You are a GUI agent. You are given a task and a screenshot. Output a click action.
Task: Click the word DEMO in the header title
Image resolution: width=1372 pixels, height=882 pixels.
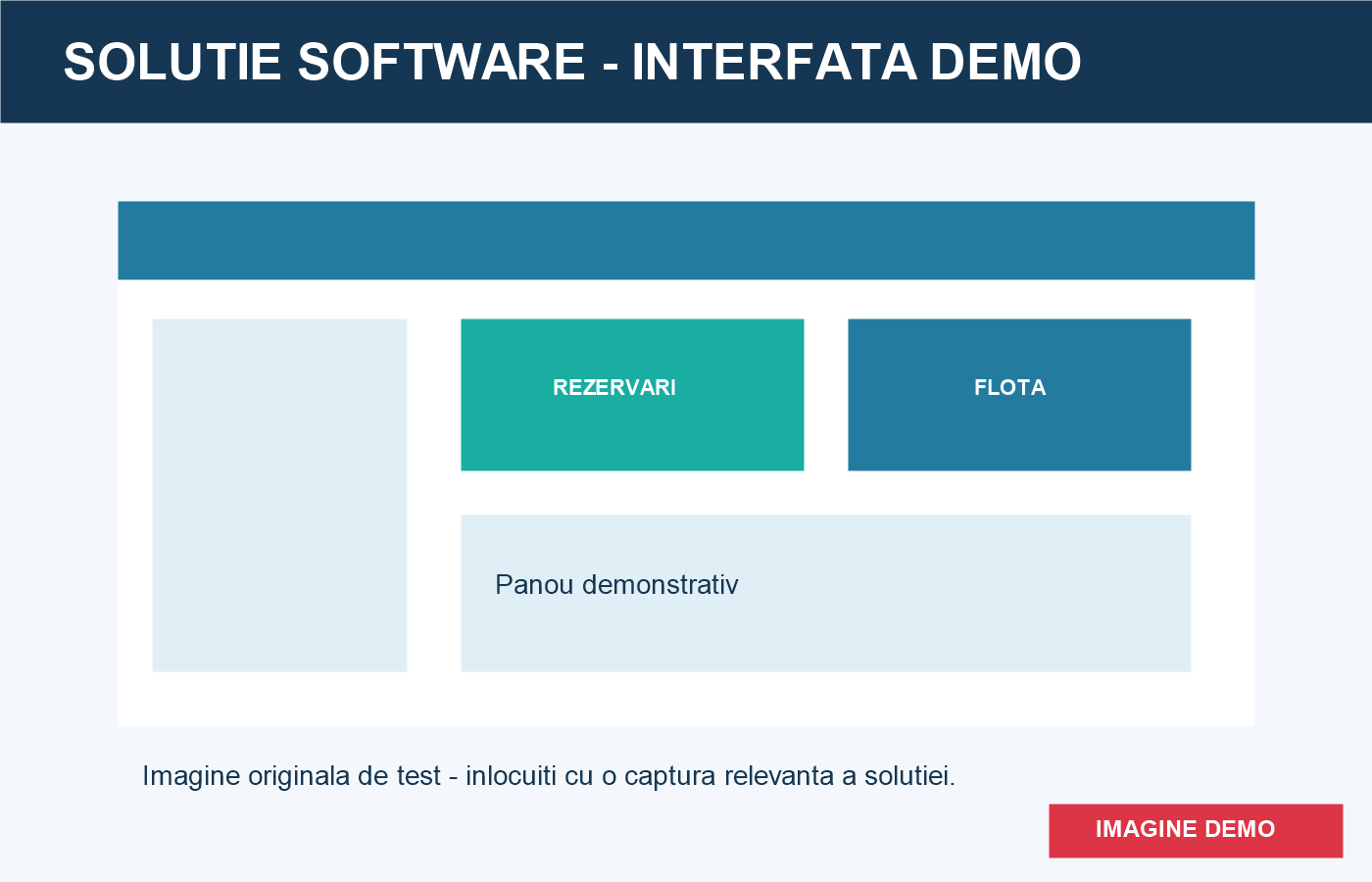coord(1005,62)
